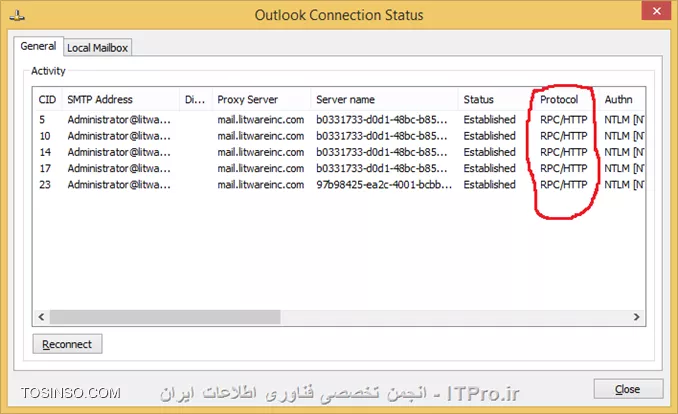Click NTLM value in CID 10 row
This screenshot has width=678, height=414.
(624, 136)
